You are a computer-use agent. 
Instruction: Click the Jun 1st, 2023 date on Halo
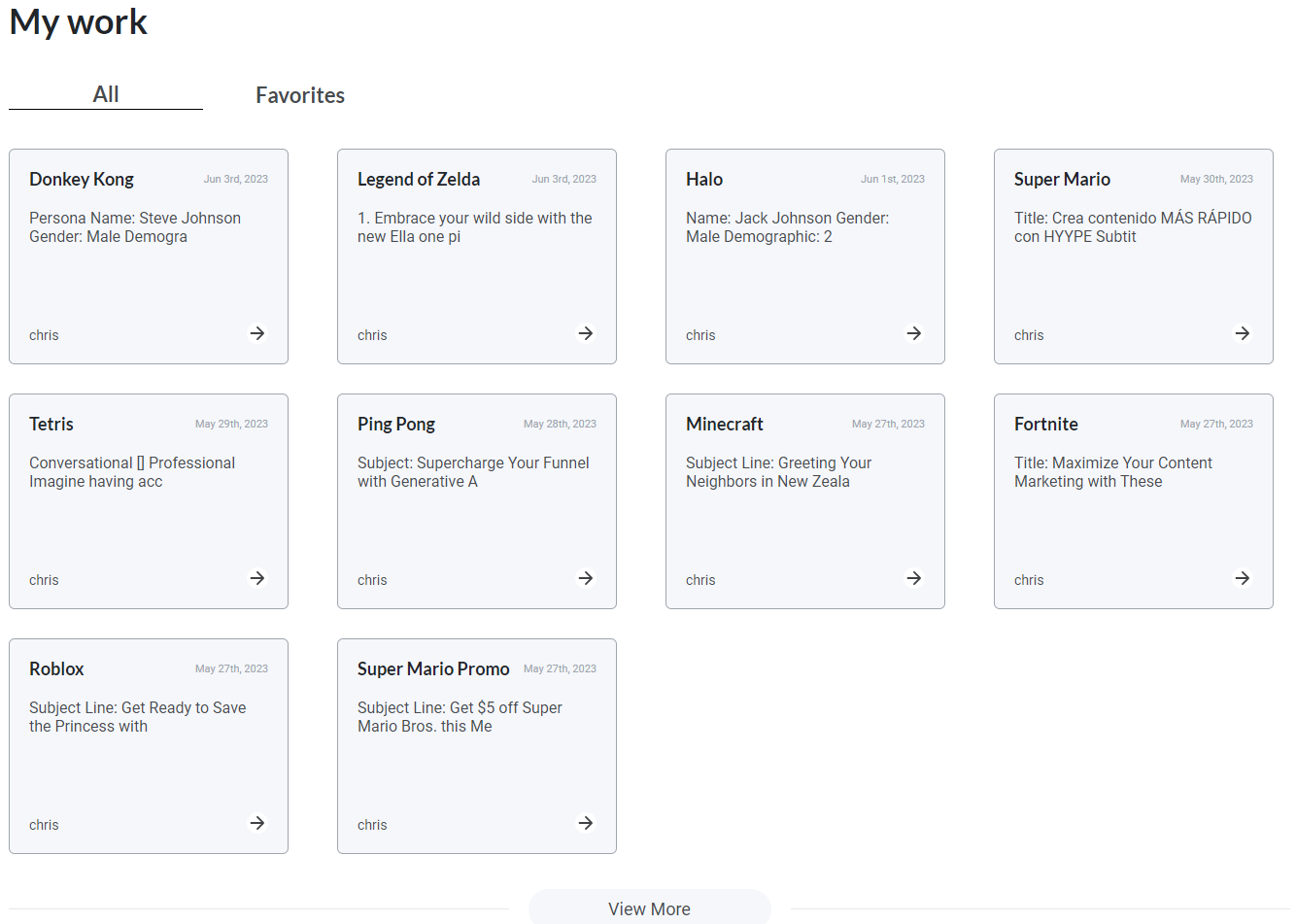(893, 179)
